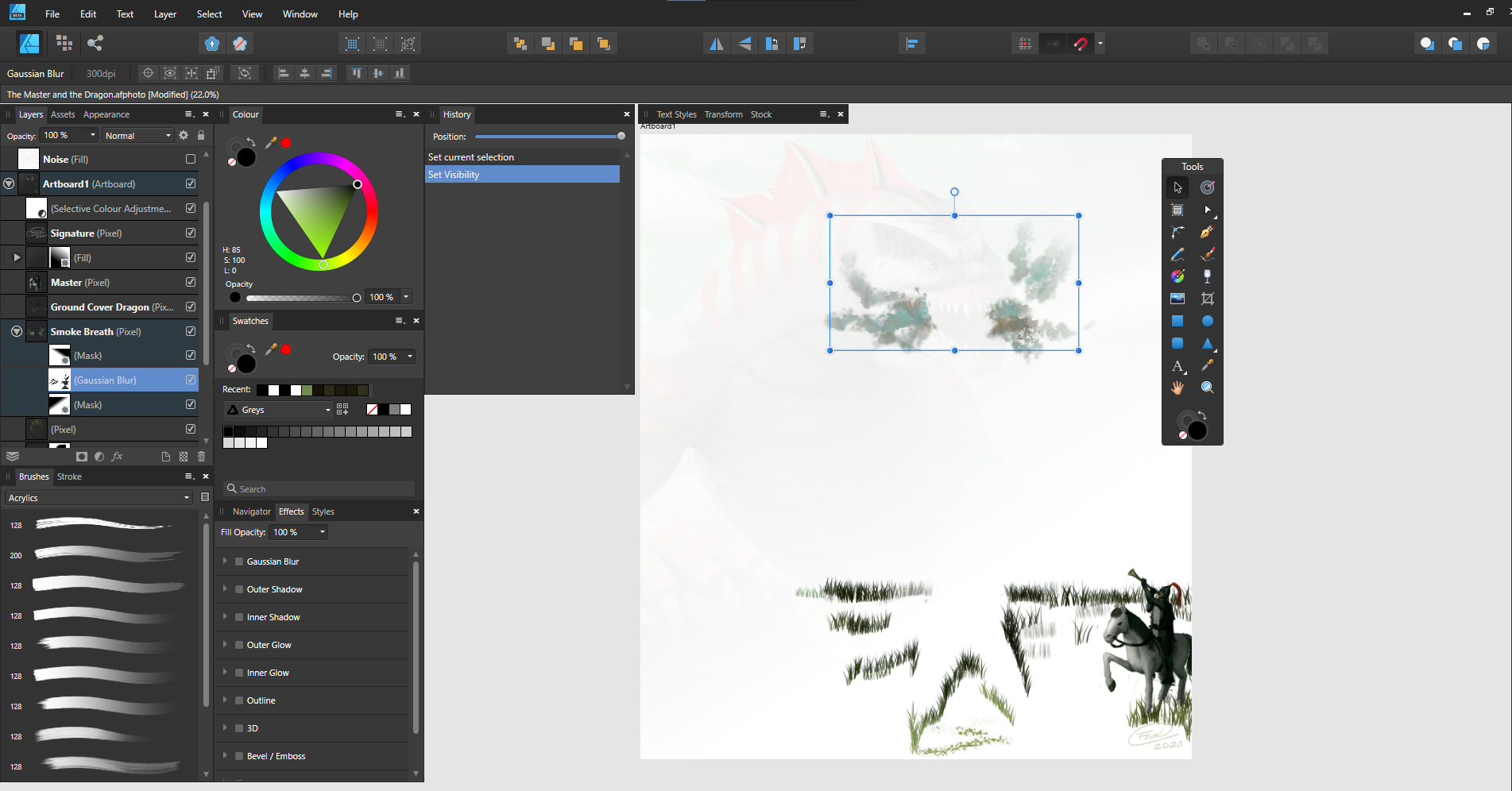Screen dimensions: 1512x791
Task: Select the first Acrylics brush stroke
Action: [x=102, y=525]
